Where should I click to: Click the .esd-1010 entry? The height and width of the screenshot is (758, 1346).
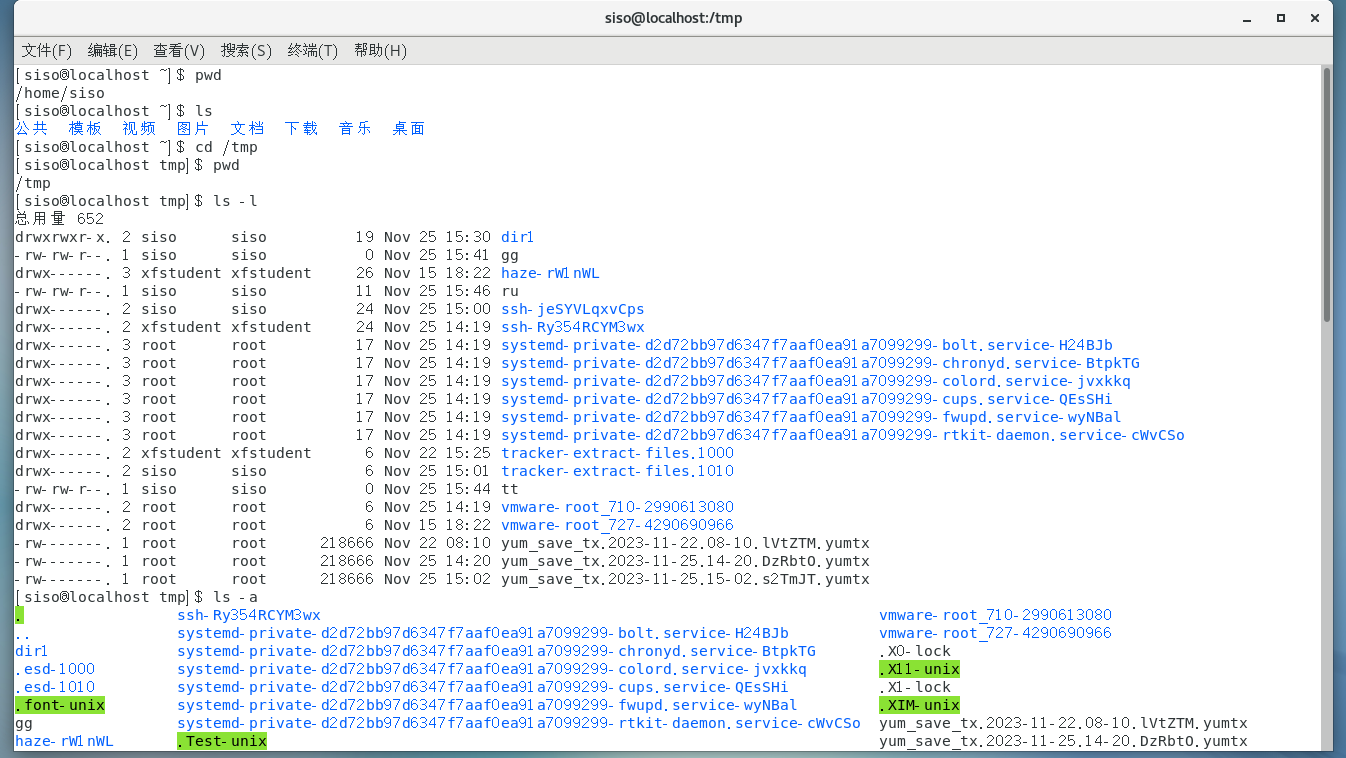tap(55, 687)
